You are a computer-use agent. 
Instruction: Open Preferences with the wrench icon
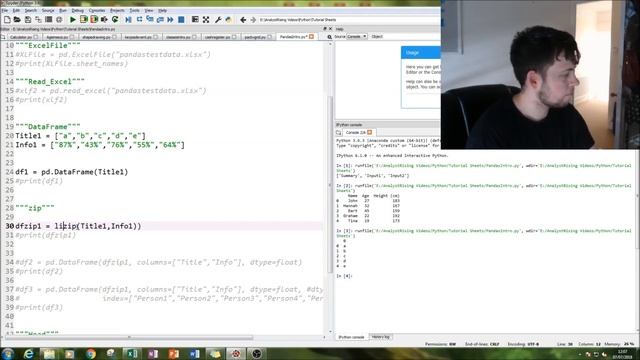click(x=218, y=20)
